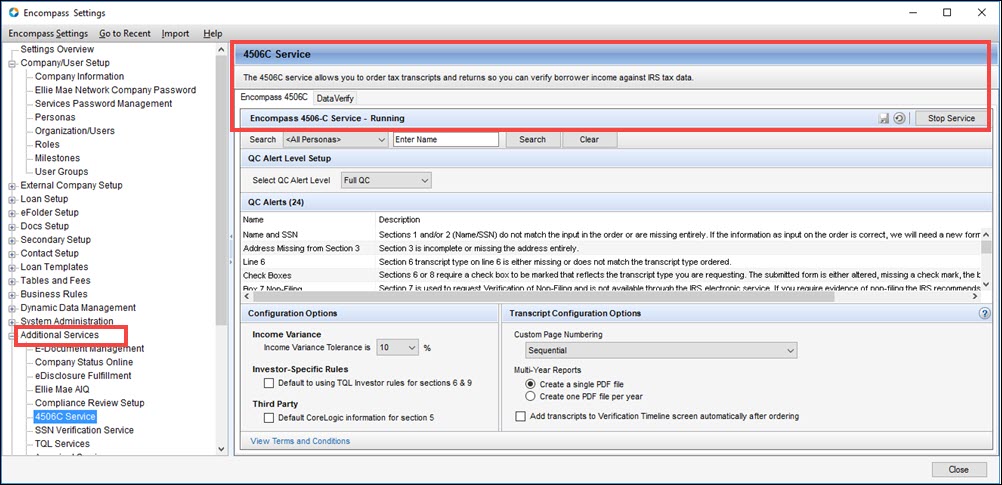Click the Stop Service button
Viewport: 1002px width, 485px height.
click(951, 118)
